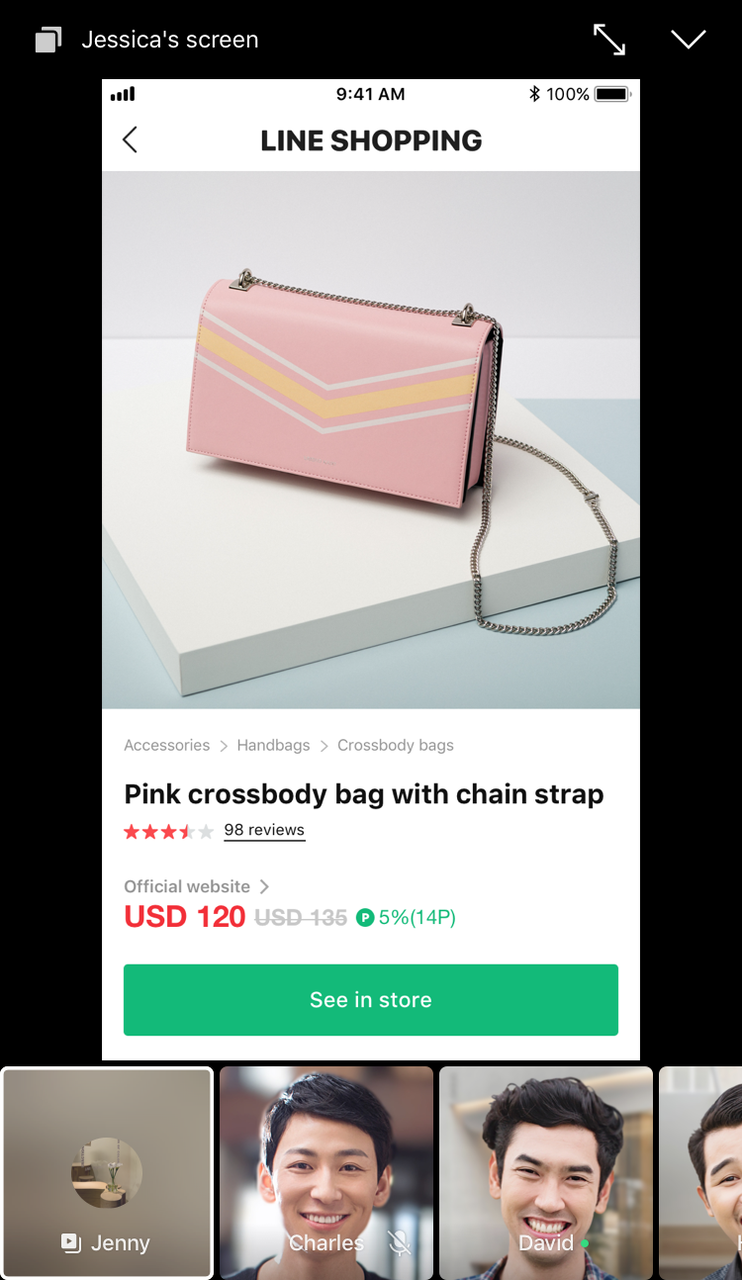This screenshot has width=742, height=1280.
Task: Select Jenny's participant tile
Action: point(107,1173)
